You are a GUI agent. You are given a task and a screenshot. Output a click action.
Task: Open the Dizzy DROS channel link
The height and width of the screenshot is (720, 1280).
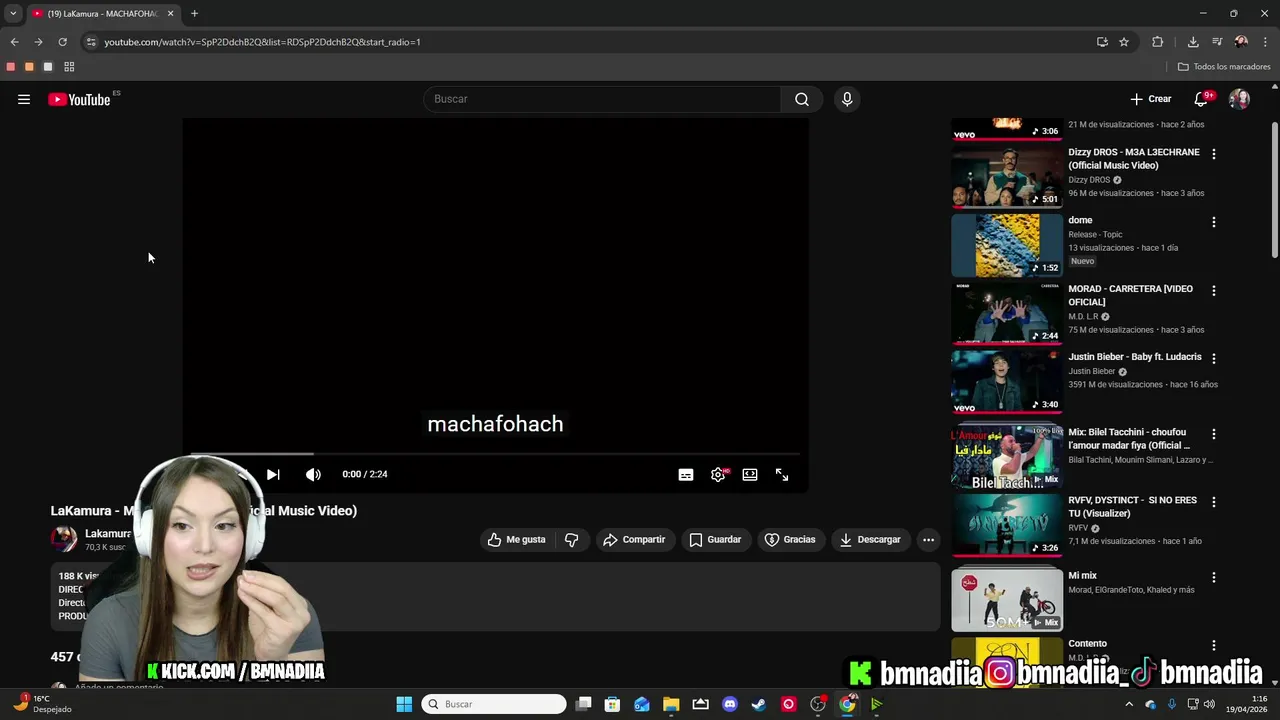pos(1089,180)
